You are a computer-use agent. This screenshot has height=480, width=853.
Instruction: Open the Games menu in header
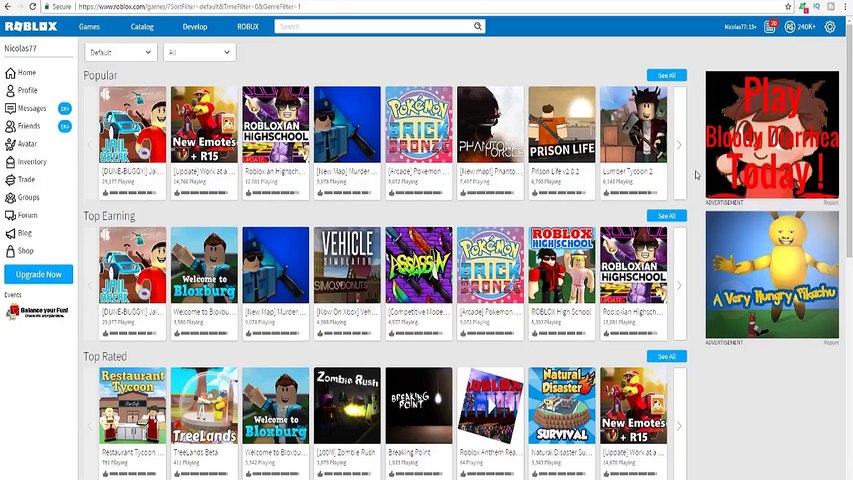pyautogui.click(x=89, y=26)
